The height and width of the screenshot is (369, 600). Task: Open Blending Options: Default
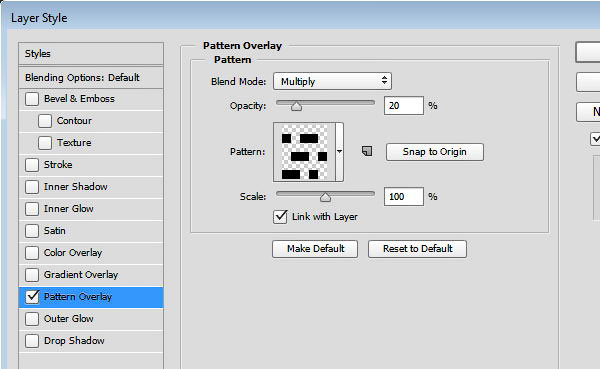point(91,78)
